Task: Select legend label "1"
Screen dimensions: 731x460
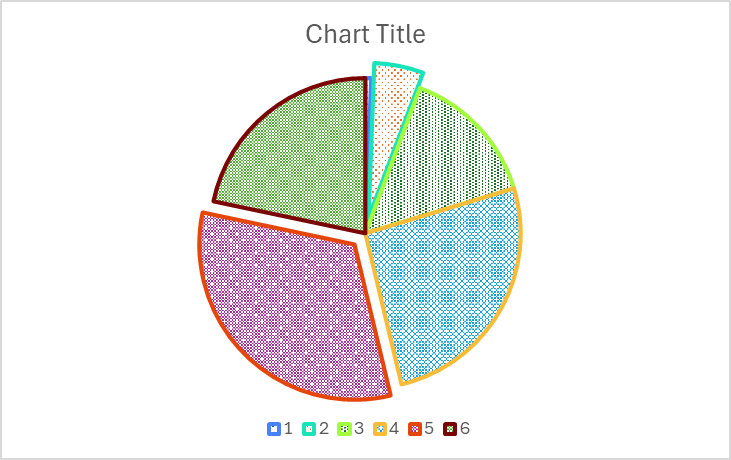Action: (x=288, y=429)
